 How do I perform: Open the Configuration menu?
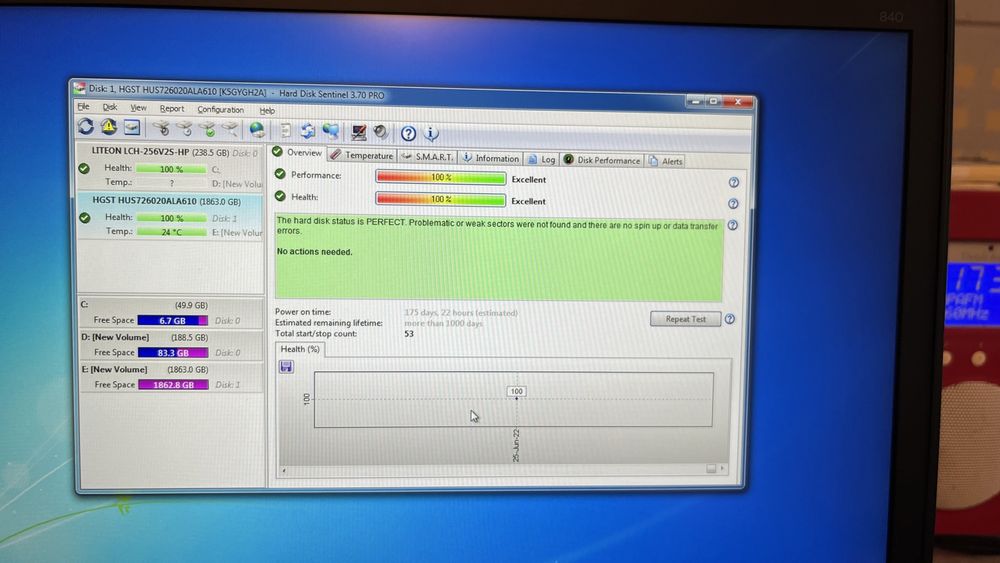[221, 110]
